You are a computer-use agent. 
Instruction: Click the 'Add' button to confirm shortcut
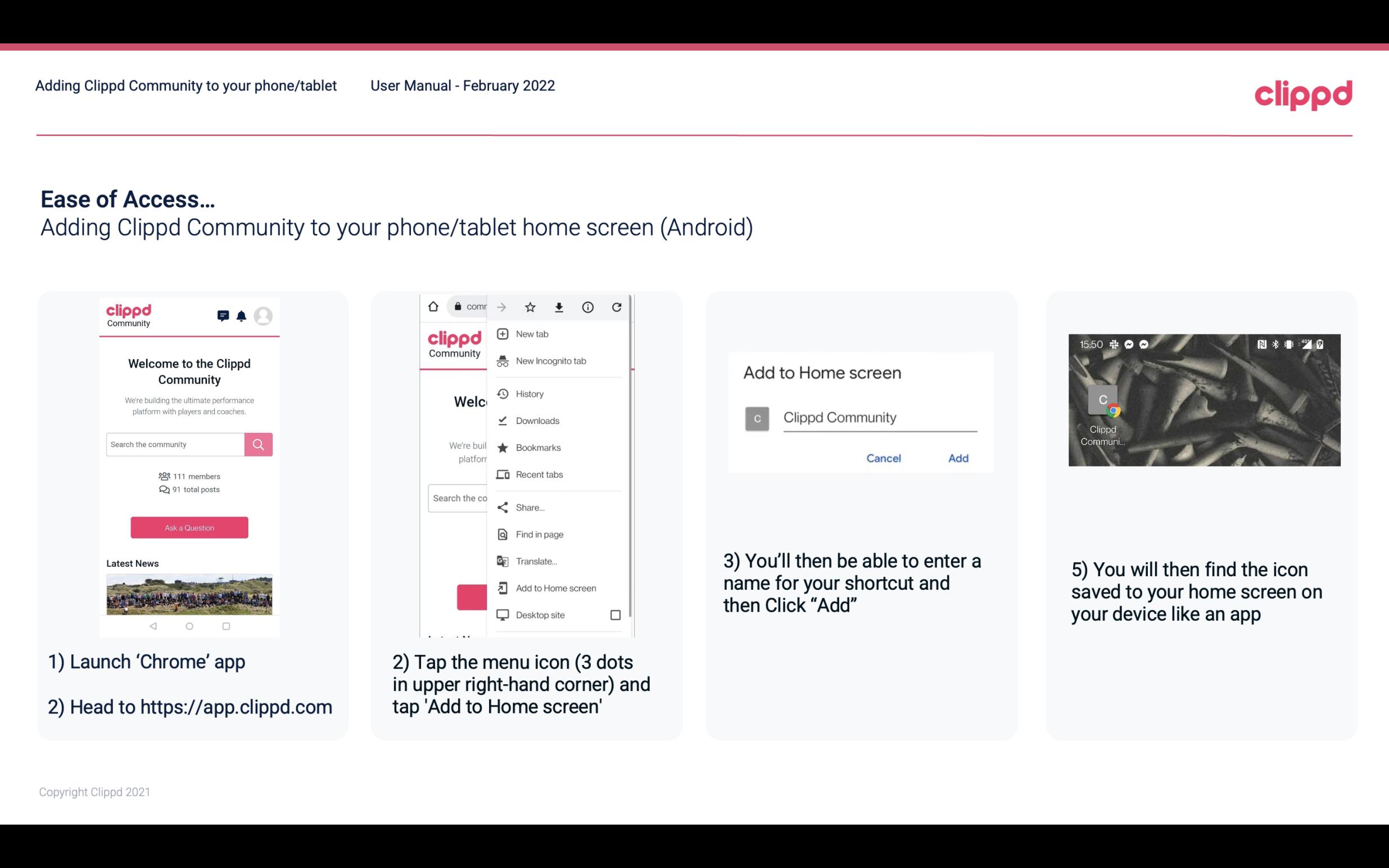click(x=958, y=458)
